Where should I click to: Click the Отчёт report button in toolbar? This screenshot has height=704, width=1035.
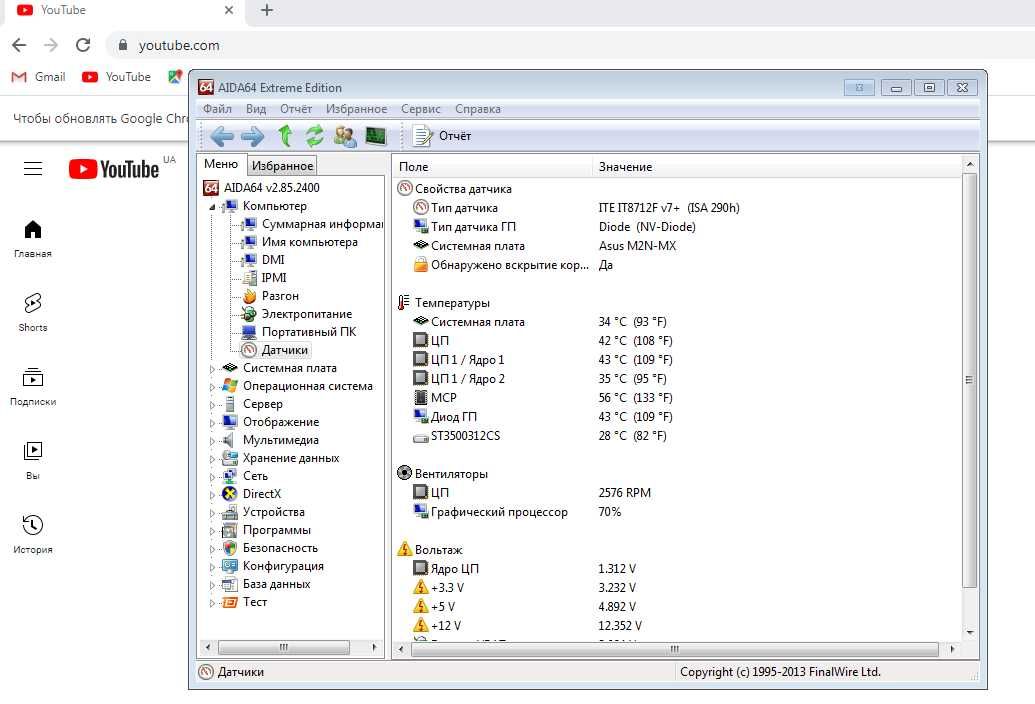click(442, 136)
